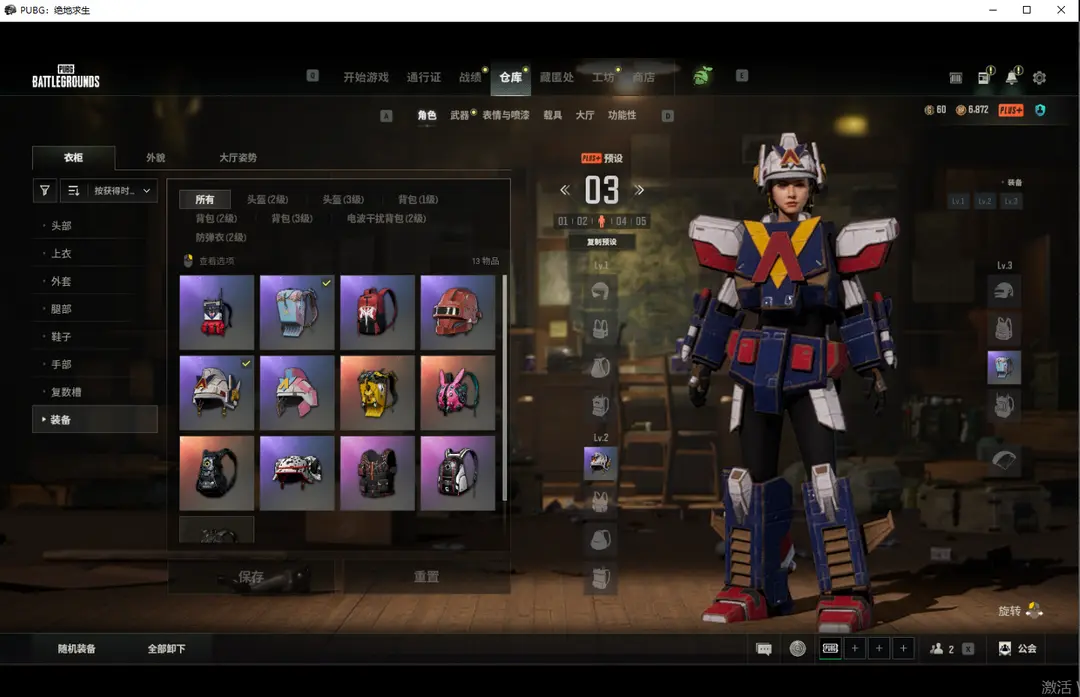The width and height of the screenshot is (1080, 697).
Task: Switch to 衣柜 wardrobe tab
Action: [x=74, y=158]
